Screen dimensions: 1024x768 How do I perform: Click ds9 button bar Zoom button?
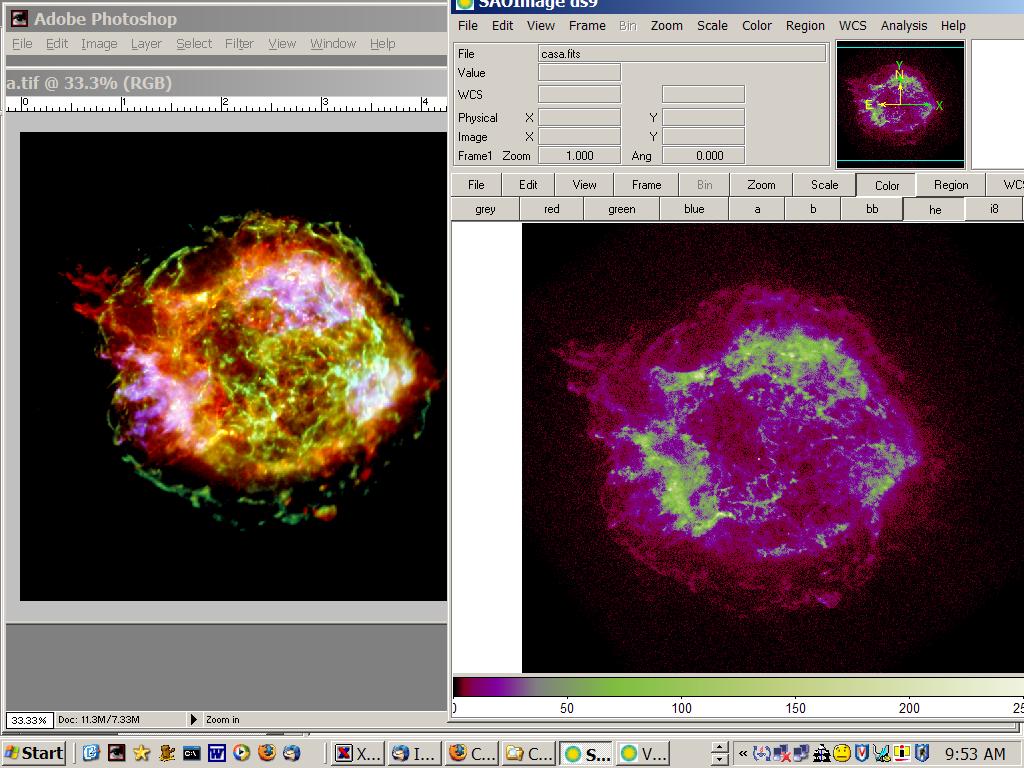point(761,185)
